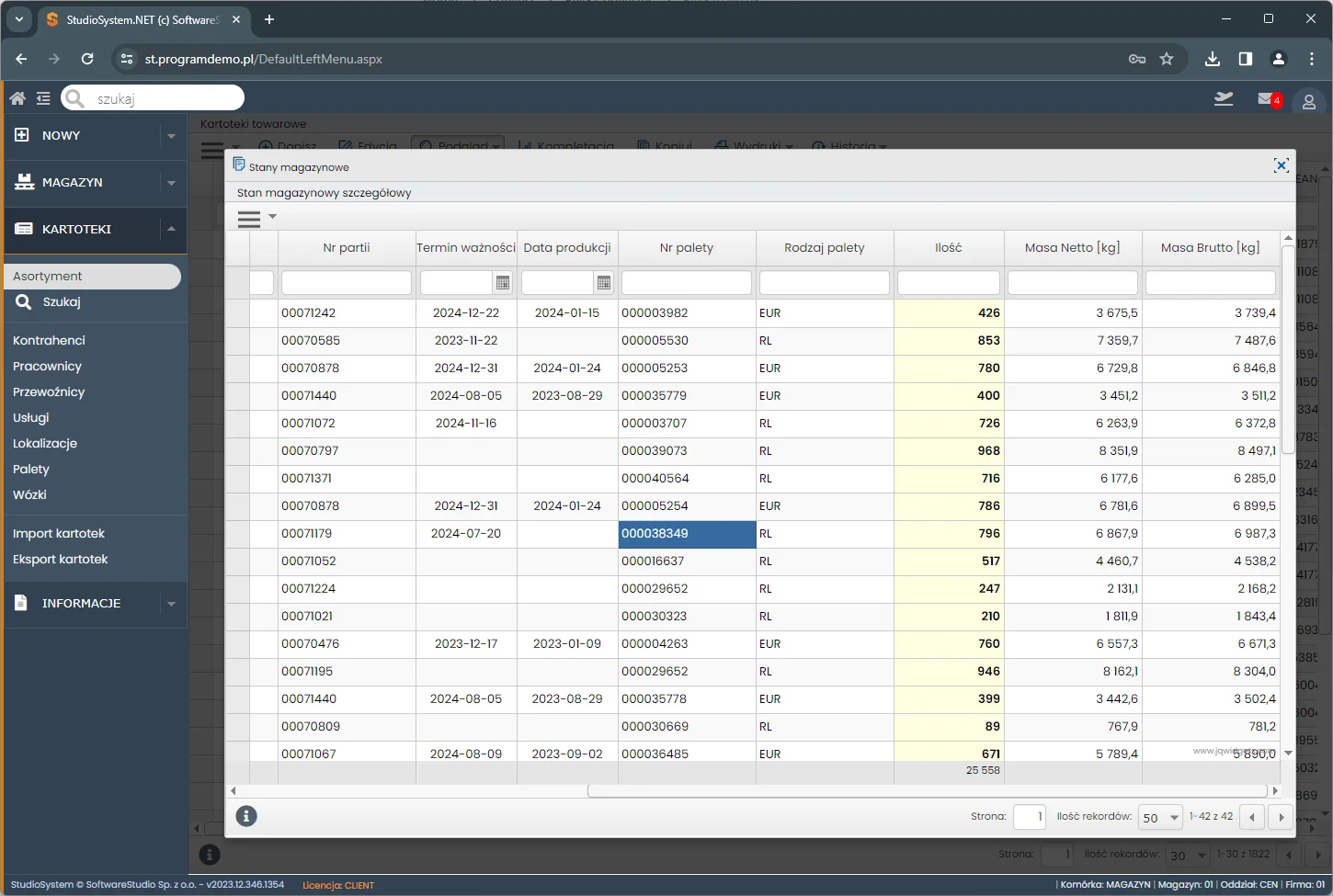Click the user profile icon in the corner
This screenshot has width=1333, height=896.
(1308, 101)
